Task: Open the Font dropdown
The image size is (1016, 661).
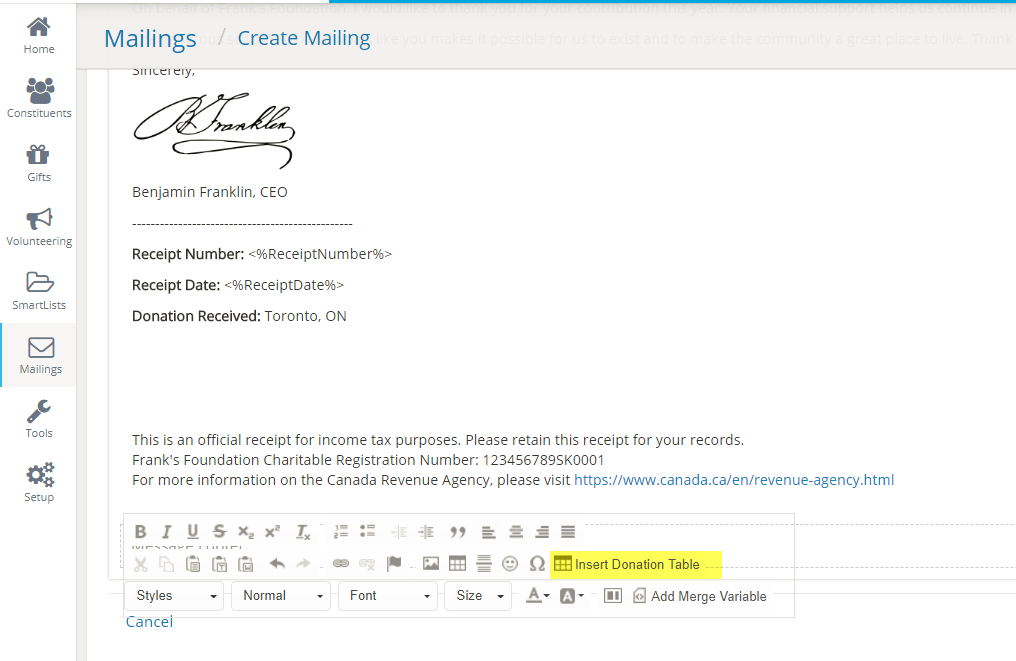Action: (x=386, y=596)
